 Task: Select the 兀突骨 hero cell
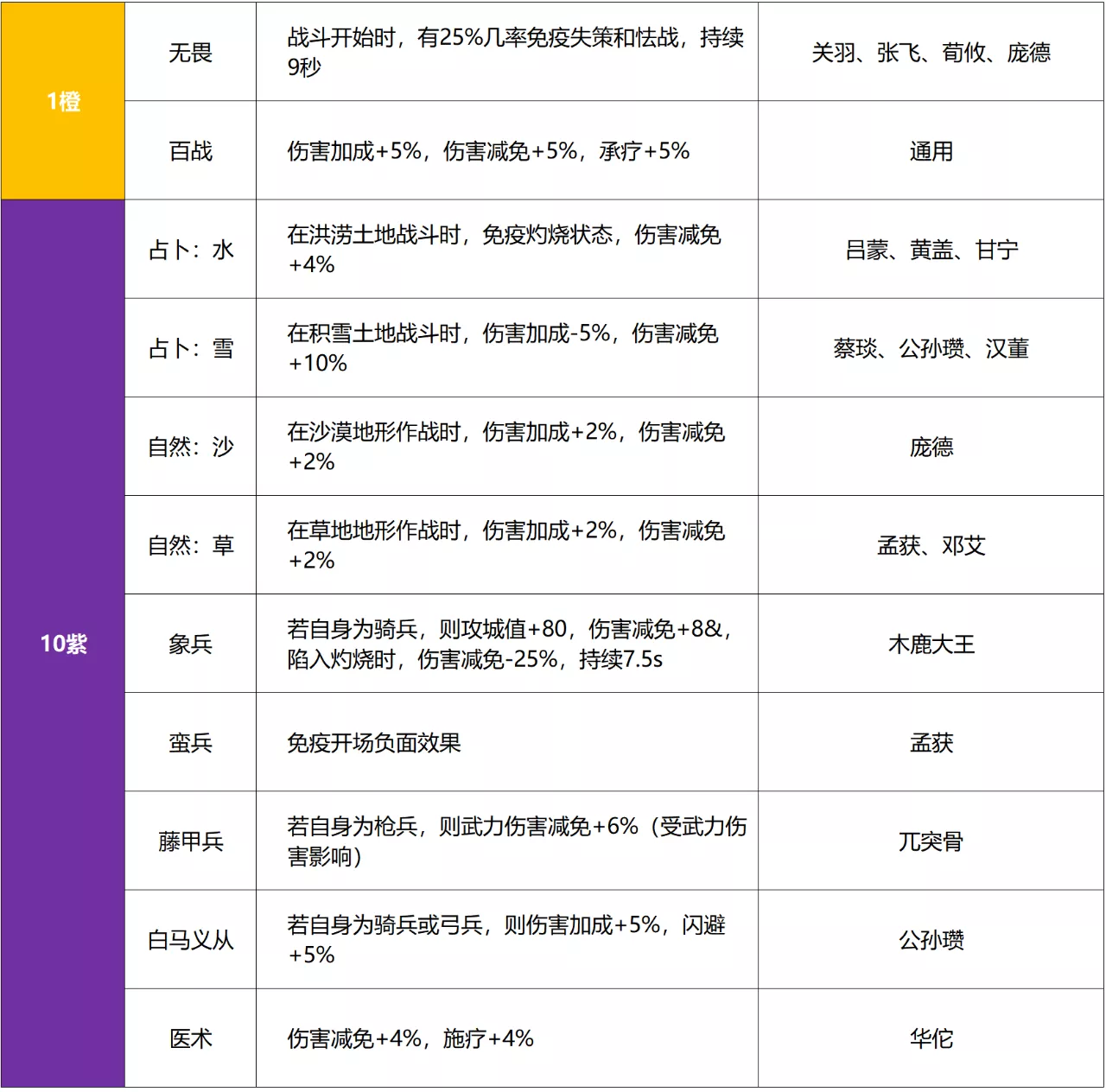(931, 841)
